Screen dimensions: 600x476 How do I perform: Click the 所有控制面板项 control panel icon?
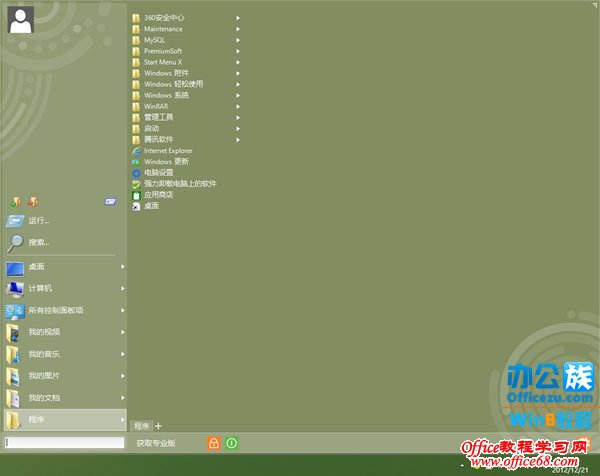(15, 312)
